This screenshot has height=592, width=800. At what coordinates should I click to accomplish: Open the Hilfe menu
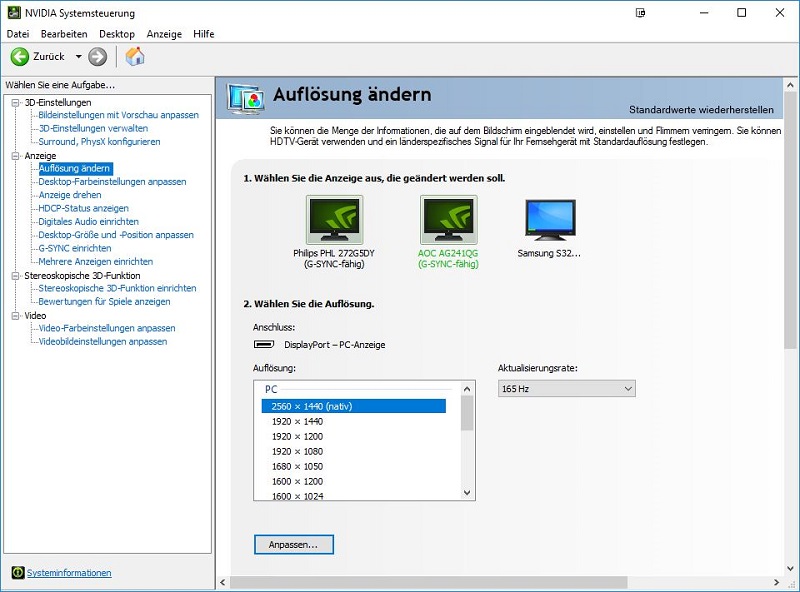pyautogui.click(x=204, y=34)
